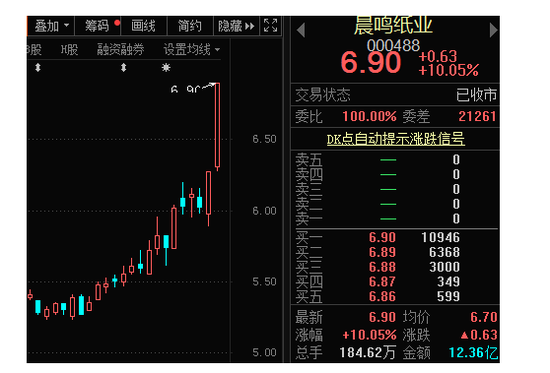550x373 pixels.
Task: Click the 买一 volume 10946
Action: 441,238
